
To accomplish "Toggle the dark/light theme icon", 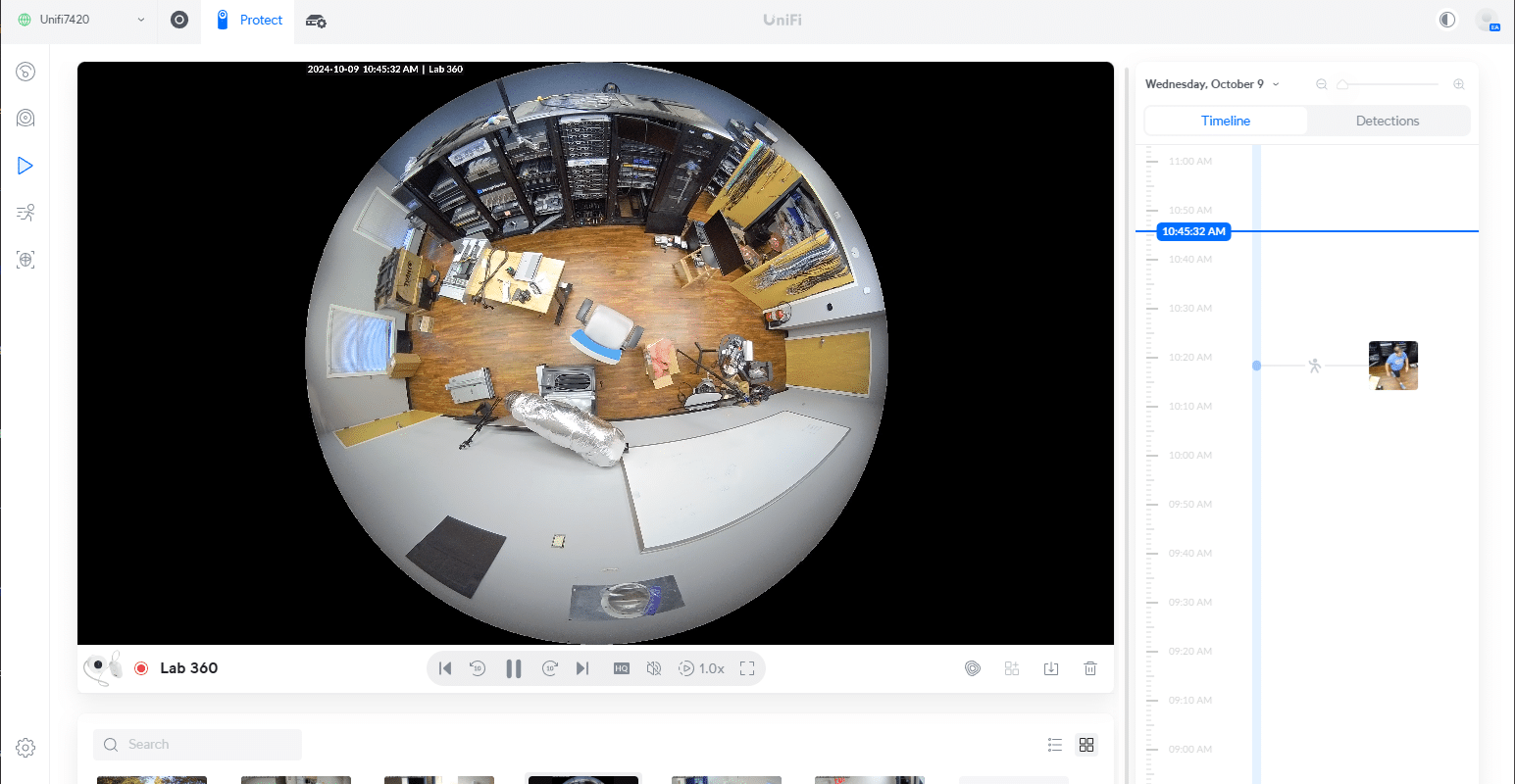I will click(1447, 20).
